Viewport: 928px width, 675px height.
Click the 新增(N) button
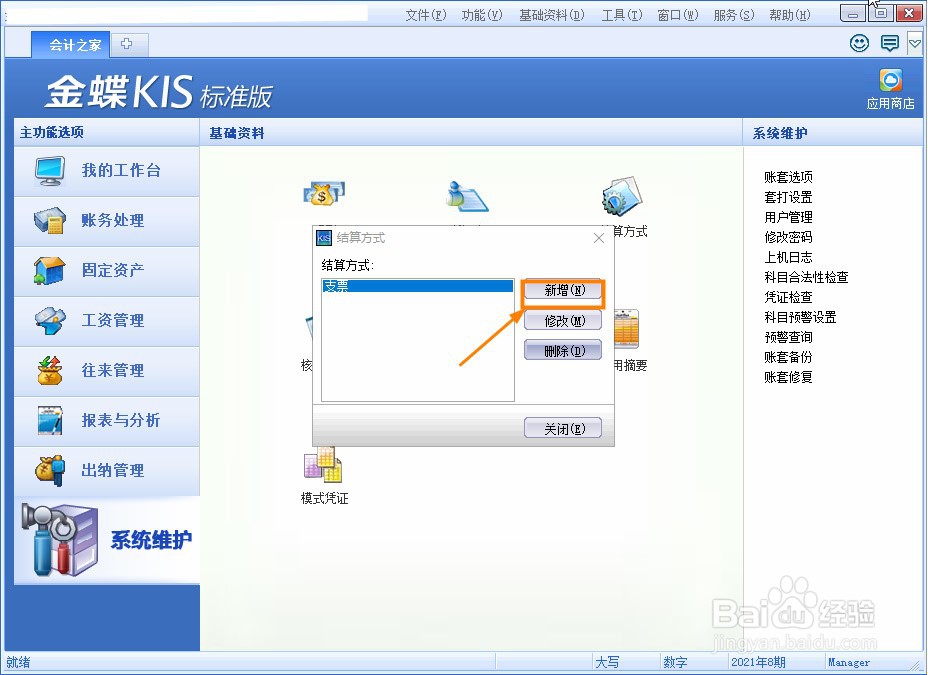click(x=563, y=290)
